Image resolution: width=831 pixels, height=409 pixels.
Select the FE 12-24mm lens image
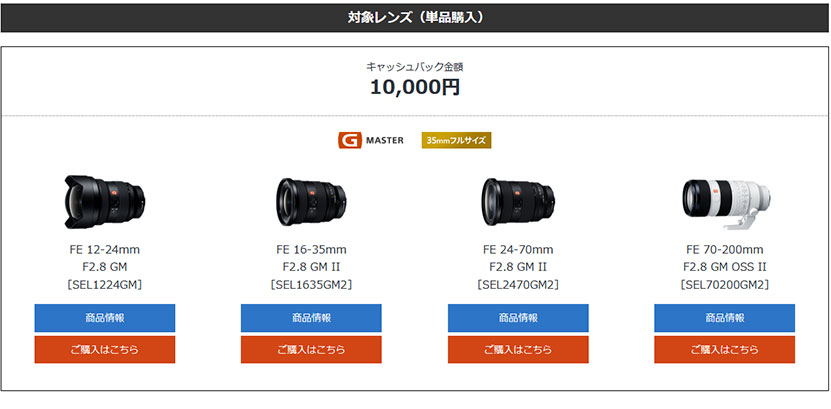104,202
